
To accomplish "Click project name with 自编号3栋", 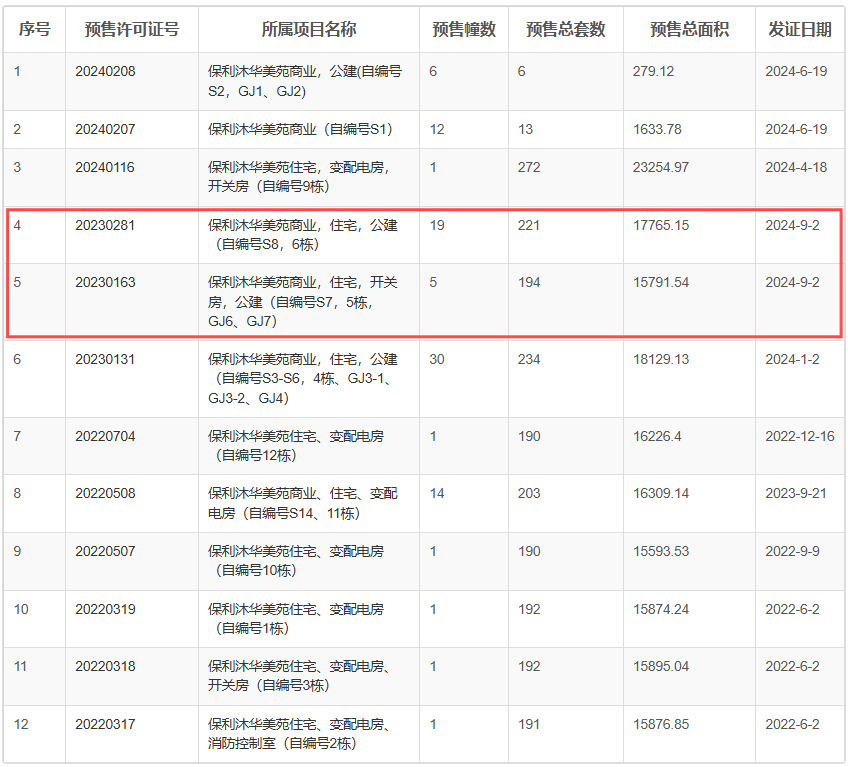I will [299, 676].
